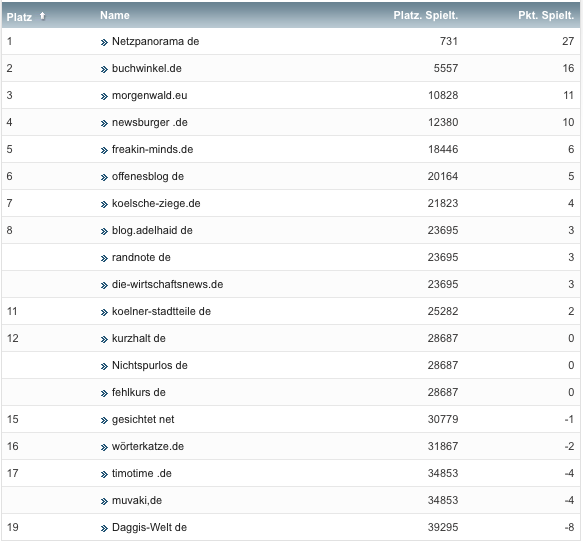
Task: Sort by the Name column header
Action: click(115, 15)
